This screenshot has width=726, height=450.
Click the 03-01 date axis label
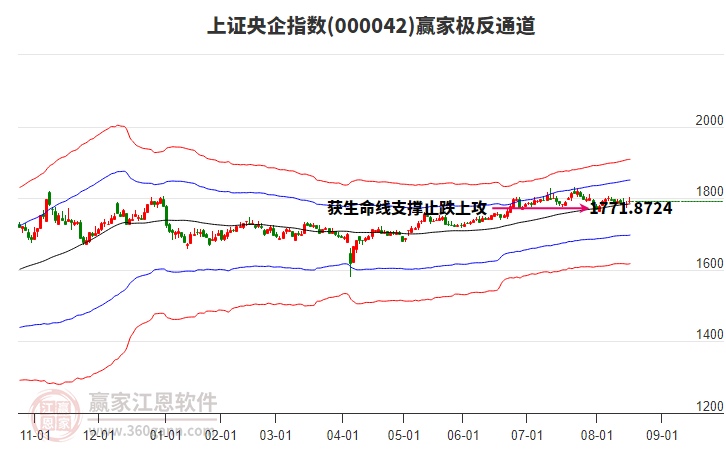(x=275, y=436)
